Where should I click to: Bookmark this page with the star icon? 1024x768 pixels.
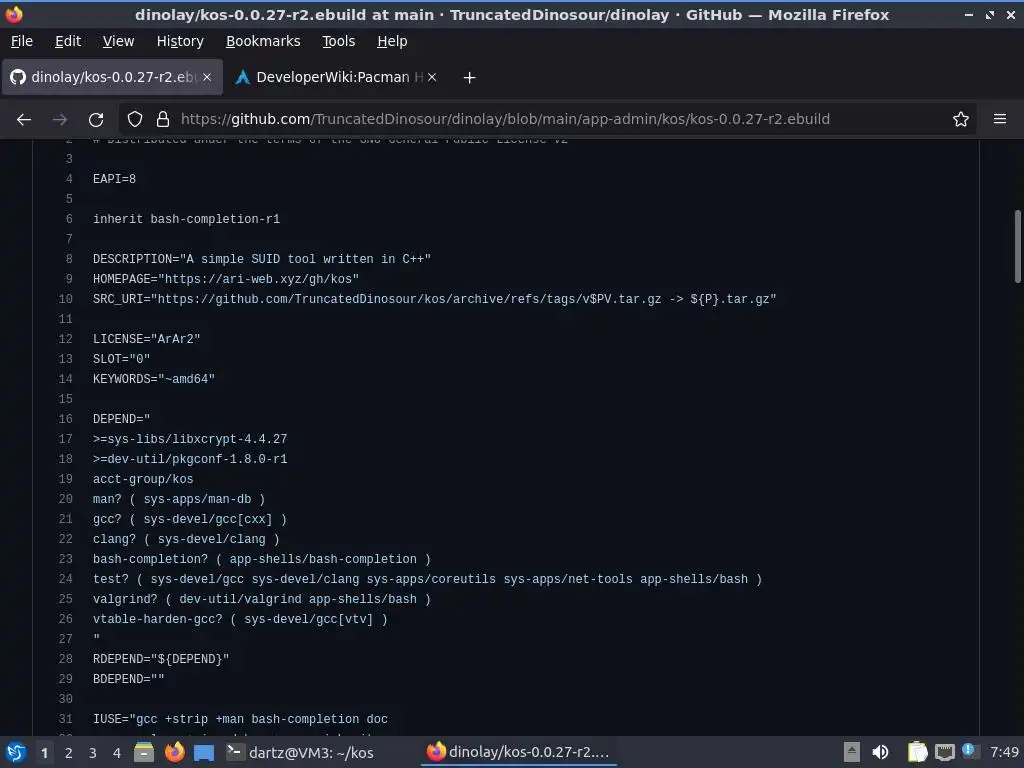pyautogui.click(x=961, y=120)
